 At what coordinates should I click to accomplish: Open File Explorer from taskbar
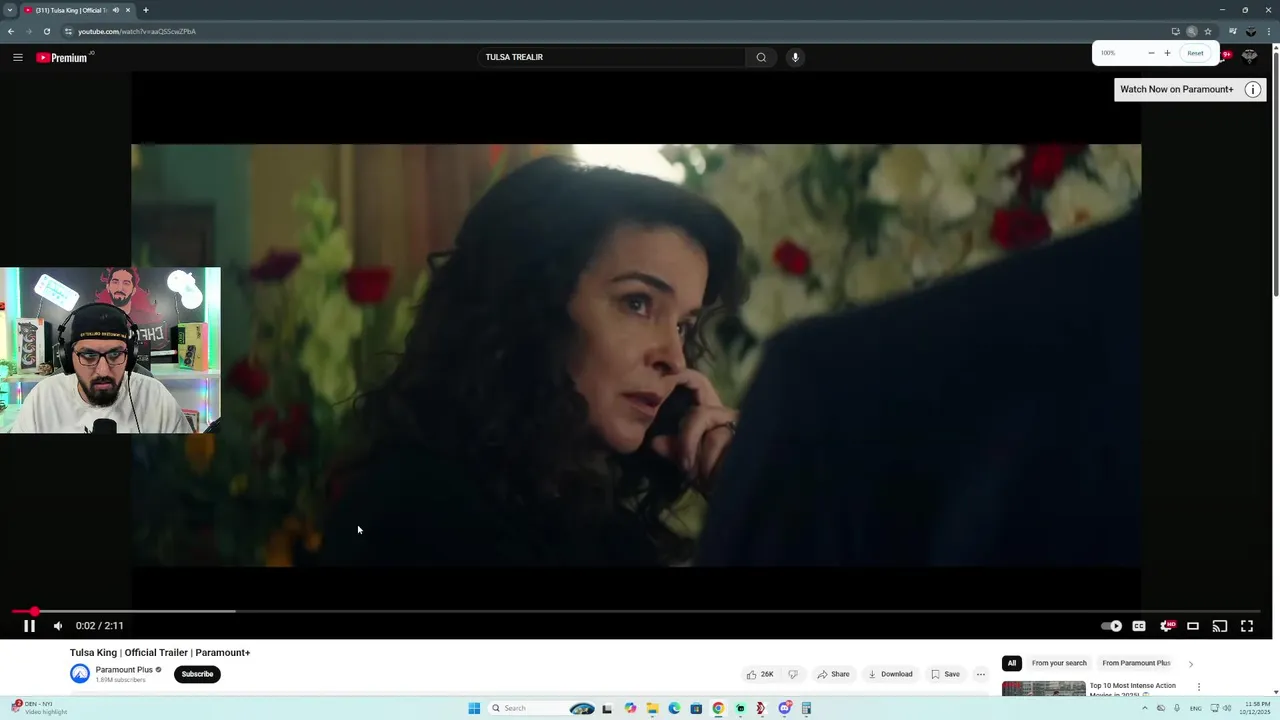(652, 708)
